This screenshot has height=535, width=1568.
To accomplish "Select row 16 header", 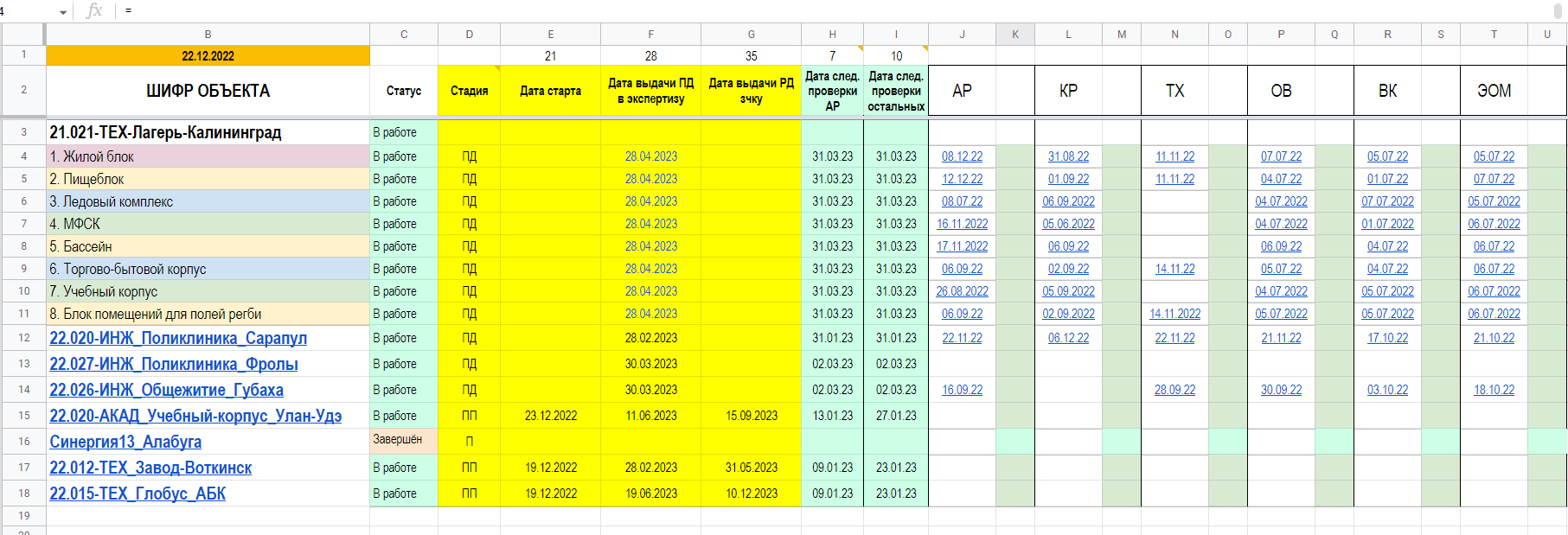I will click(23, 442).
